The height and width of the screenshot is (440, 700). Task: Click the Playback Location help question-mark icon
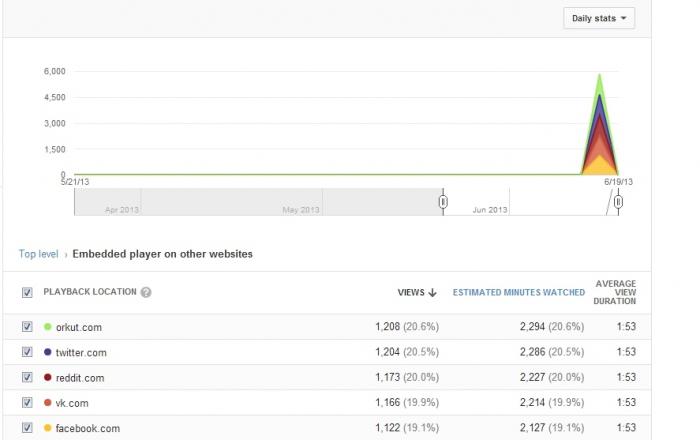(146, 292)
